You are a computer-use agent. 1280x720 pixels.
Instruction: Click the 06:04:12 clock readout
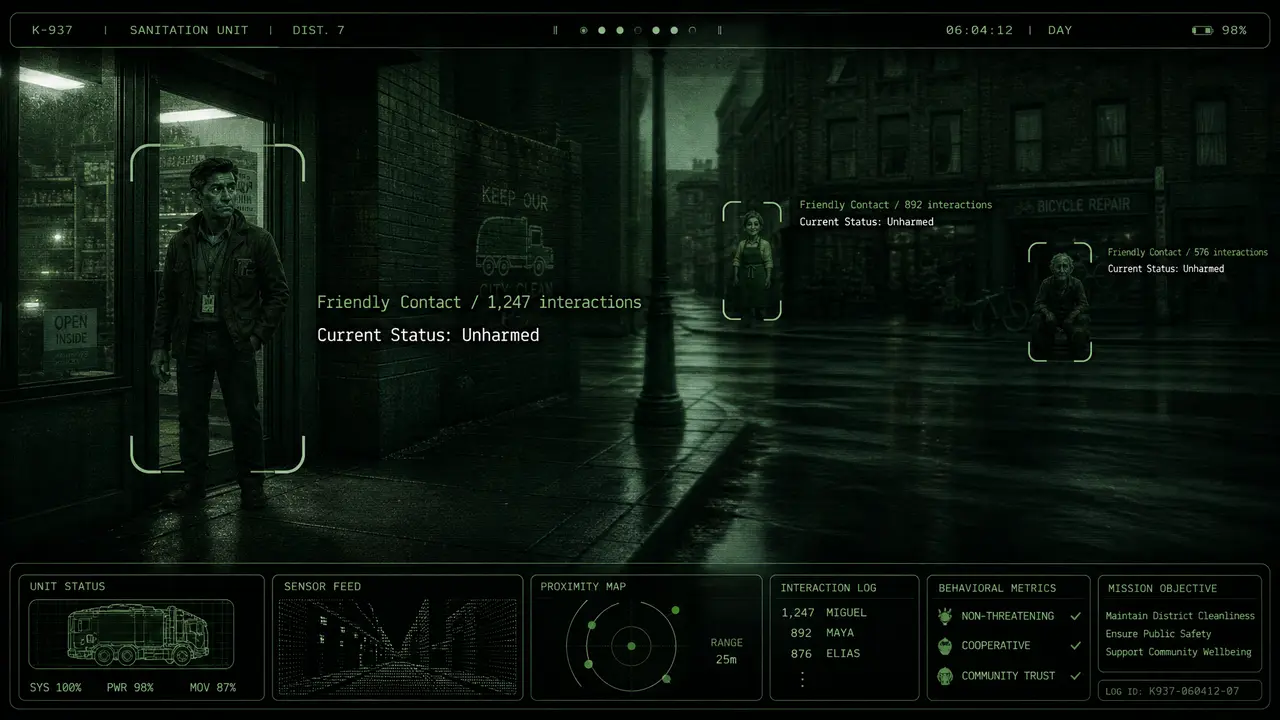coord(979,30)
